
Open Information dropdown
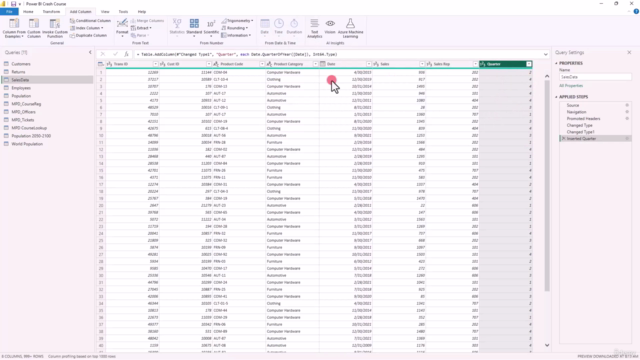click(236, 36)
